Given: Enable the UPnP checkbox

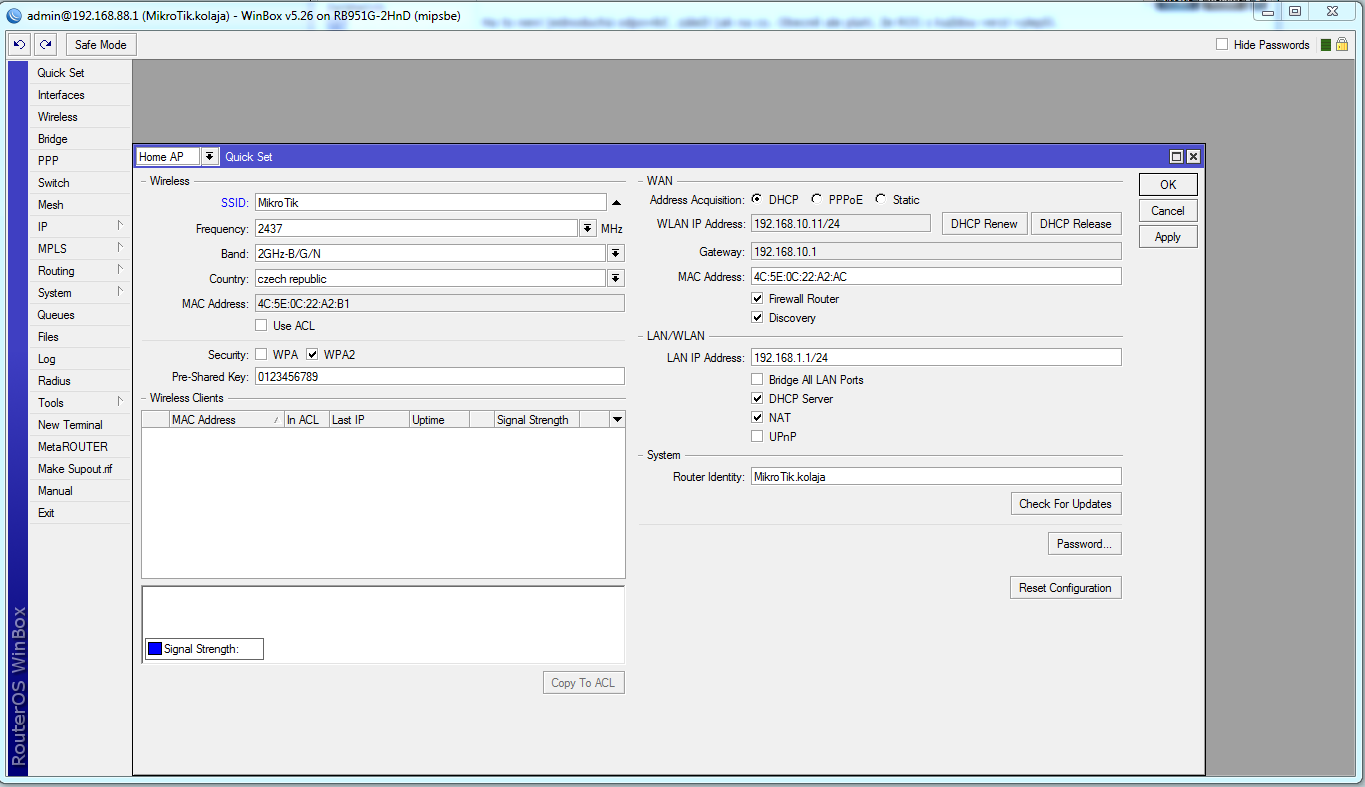Looking at the screenshot, I should click(757, 437).
